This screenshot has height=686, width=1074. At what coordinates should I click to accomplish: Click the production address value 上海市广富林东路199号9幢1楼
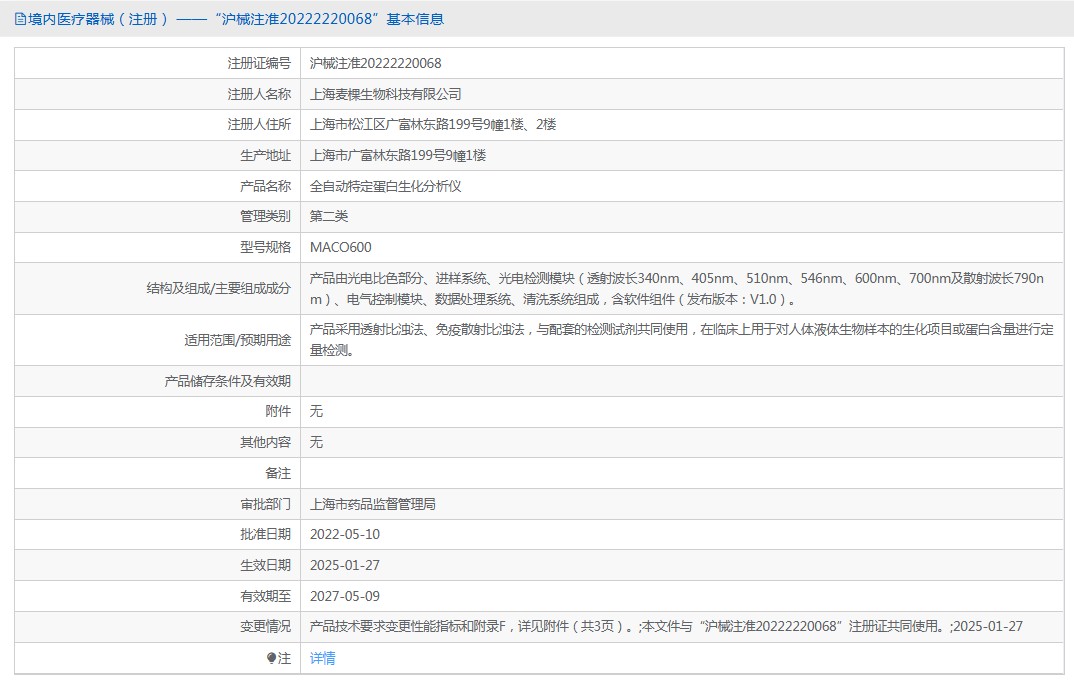click(397, 155)
